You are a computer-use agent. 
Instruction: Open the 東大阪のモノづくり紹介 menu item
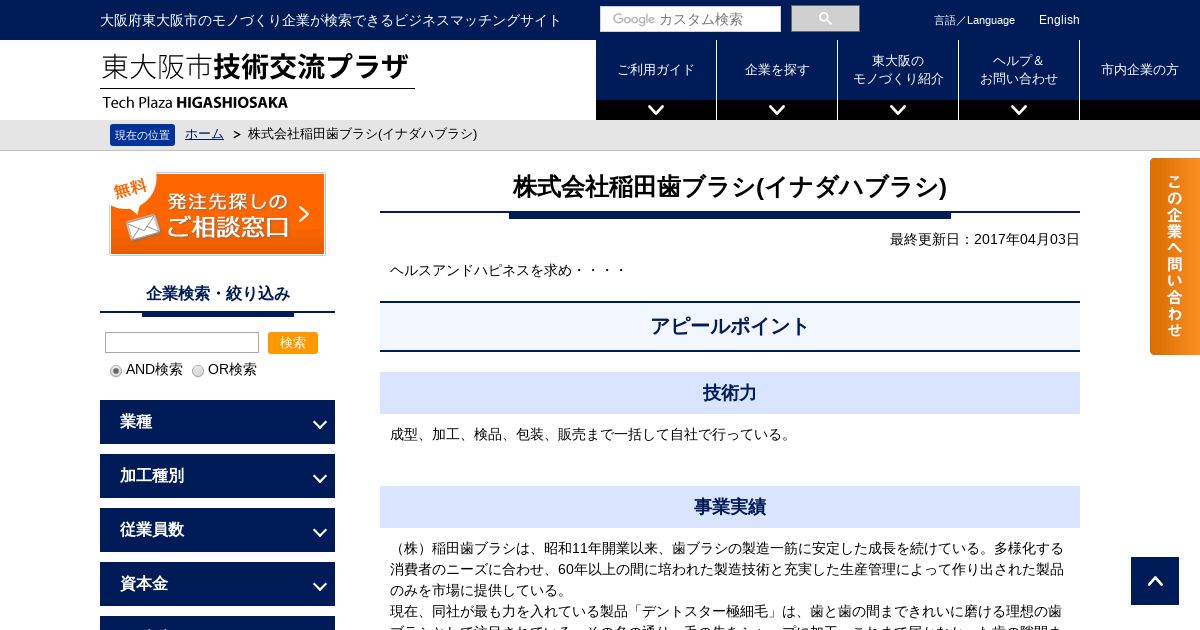point(898,70)
